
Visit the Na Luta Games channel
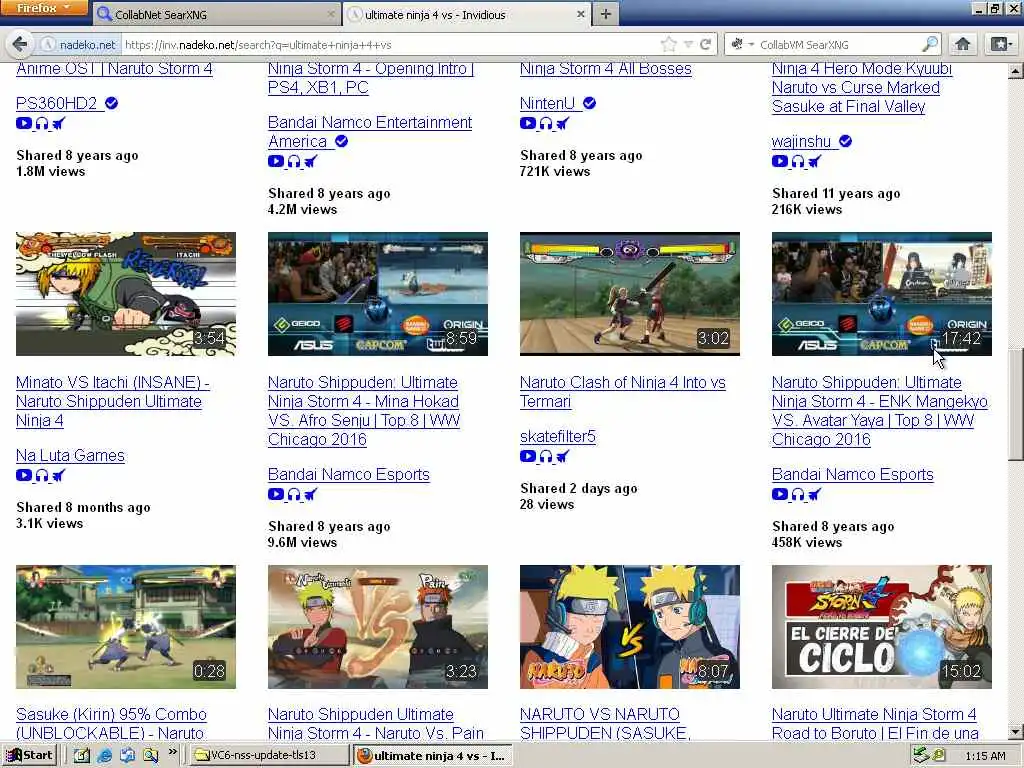[x=70, y=455]
